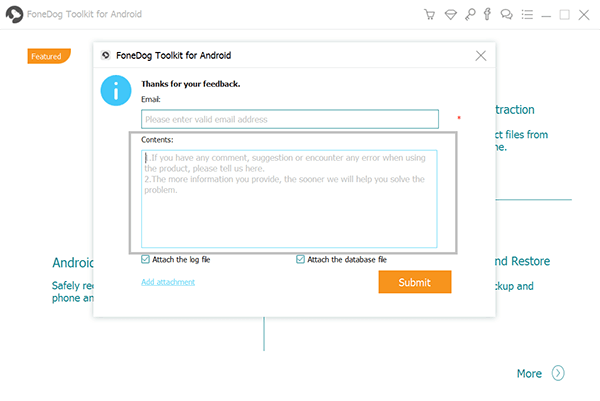Maximize the FoneDog main window

click(x=564, y=15)
